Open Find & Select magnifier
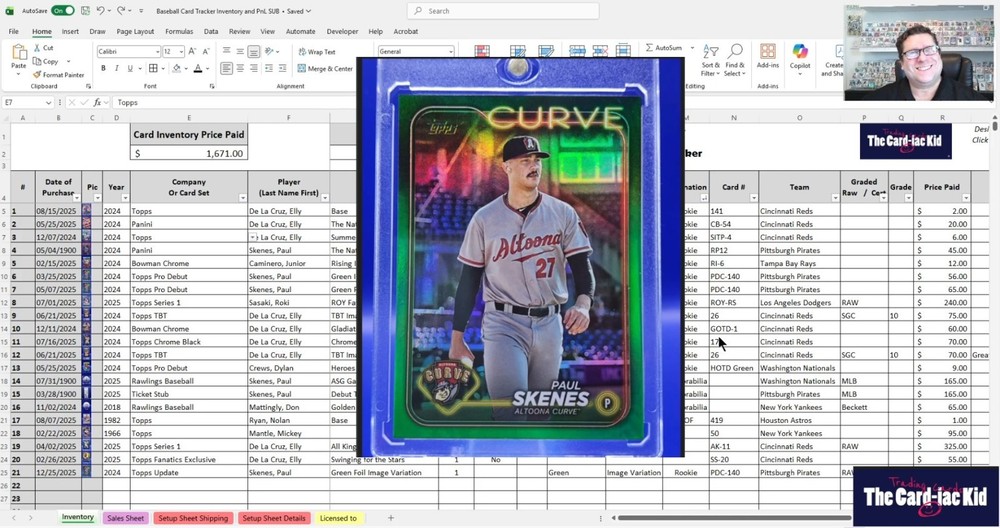The height and width of the screenshot is (528, 1000). (x=735, y=60)
